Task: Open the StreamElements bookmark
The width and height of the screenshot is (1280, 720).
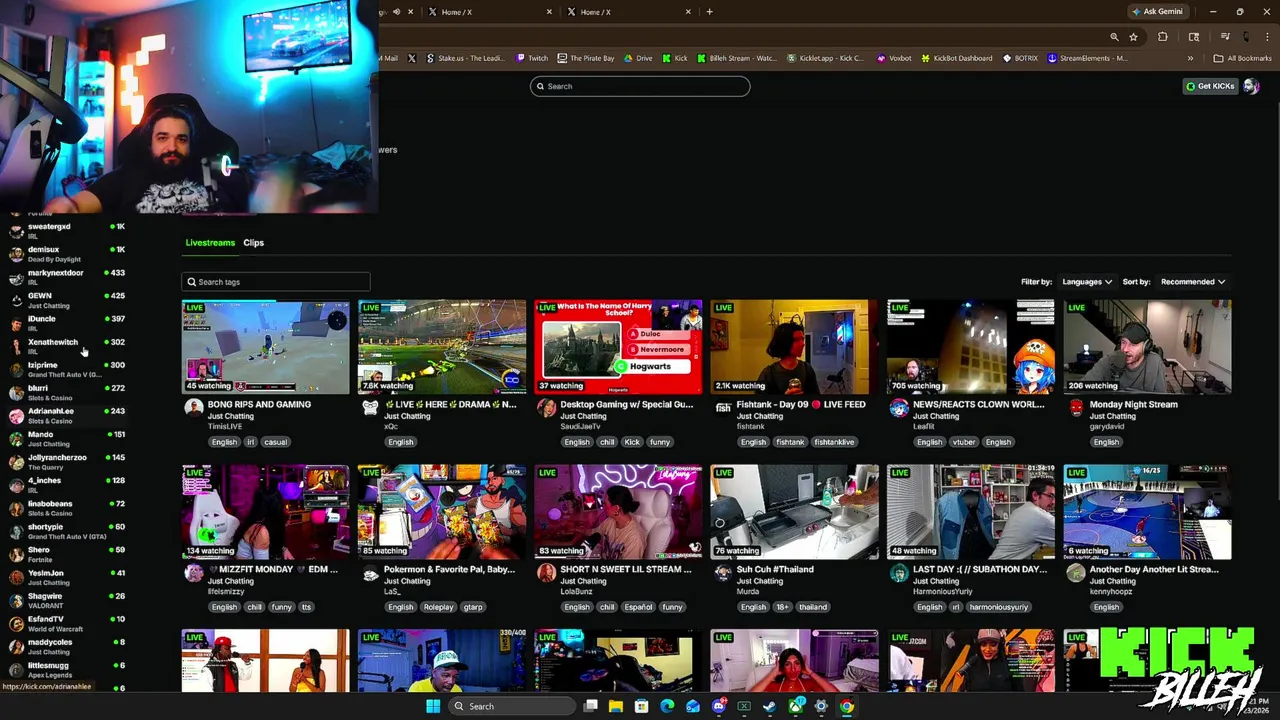Action: click(x=1088, y=58)
